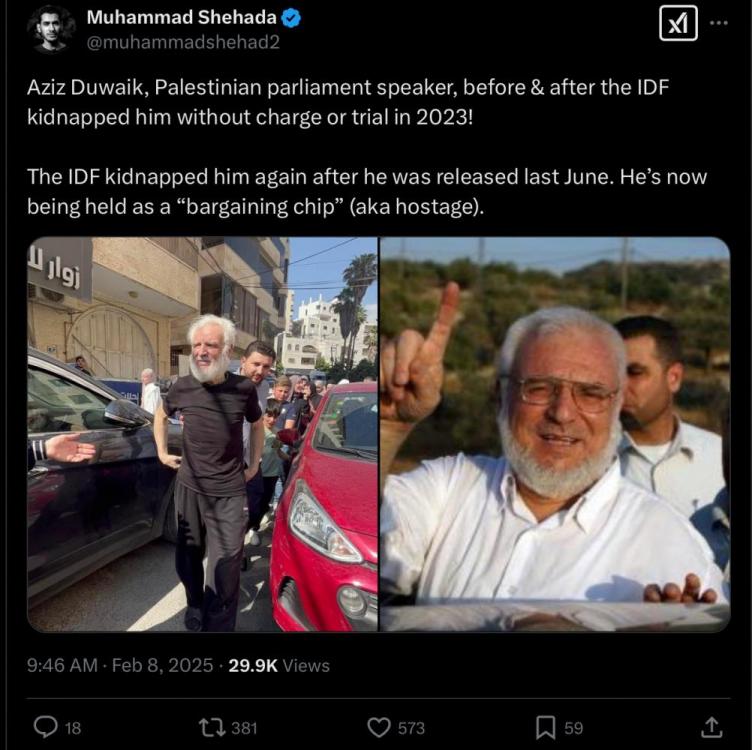Open Muhammad Shehada's profile avatar
This screenshot has width=752, height=750.
[51, 28]
